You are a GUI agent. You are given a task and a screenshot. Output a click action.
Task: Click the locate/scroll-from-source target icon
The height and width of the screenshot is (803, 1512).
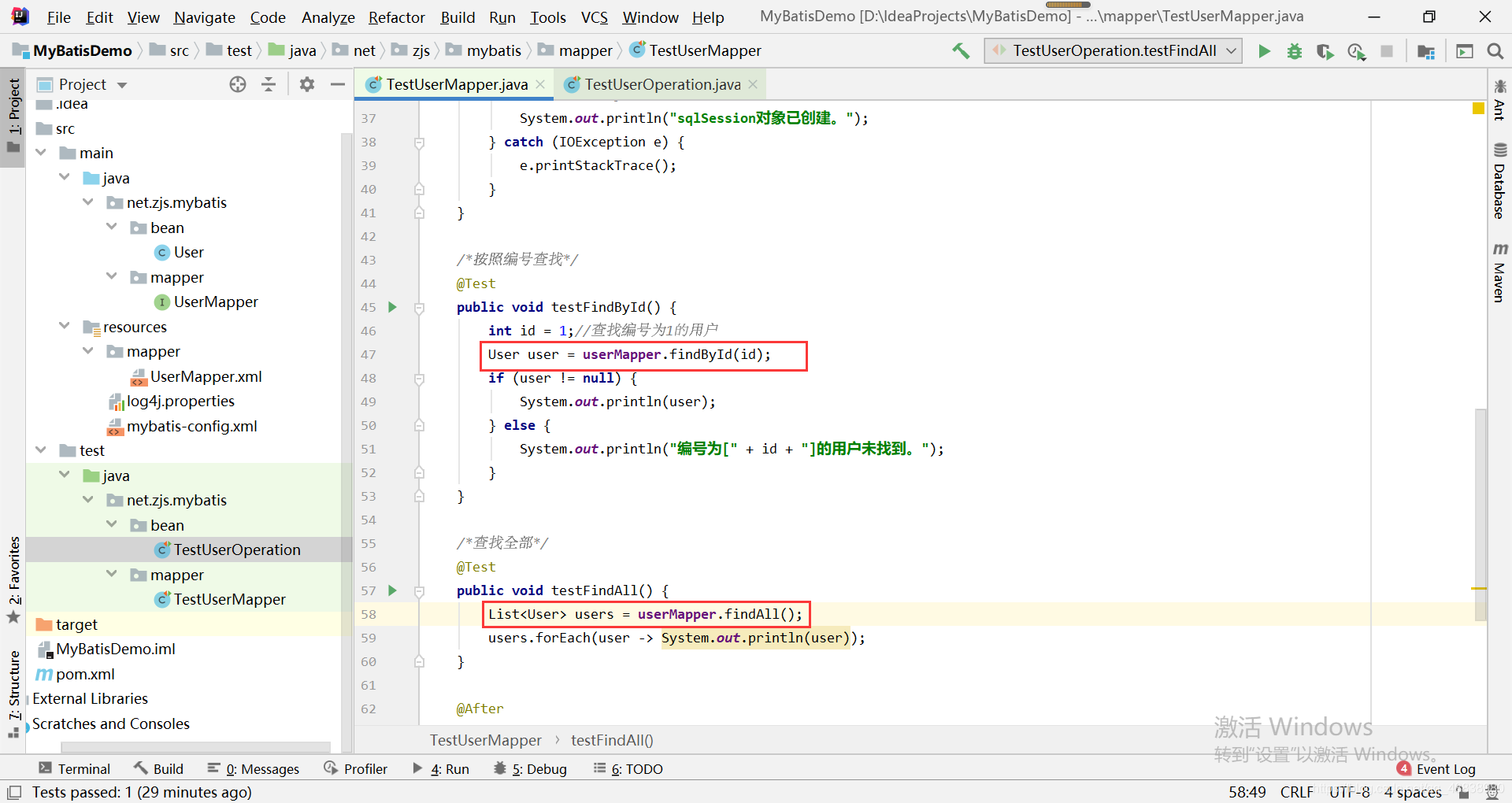pyautogui.click(x=238, y=84)
